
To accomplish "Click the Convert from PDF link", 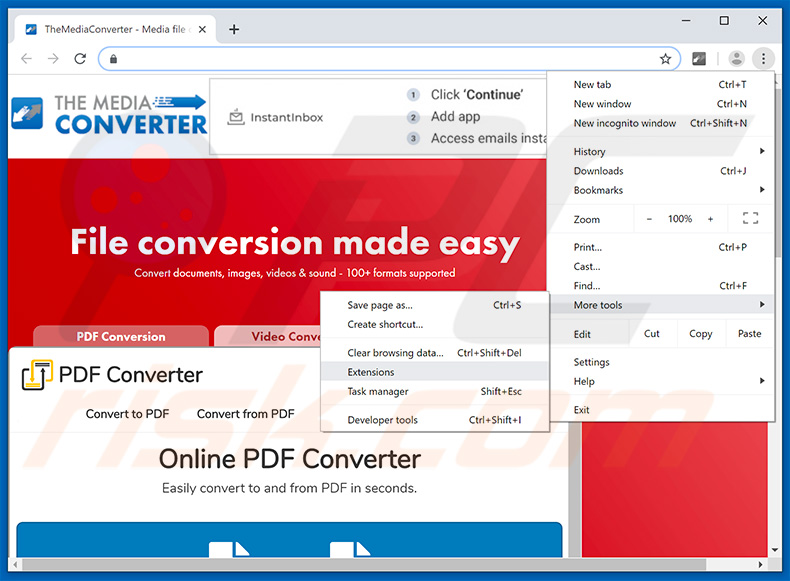I will click(245, 414).
